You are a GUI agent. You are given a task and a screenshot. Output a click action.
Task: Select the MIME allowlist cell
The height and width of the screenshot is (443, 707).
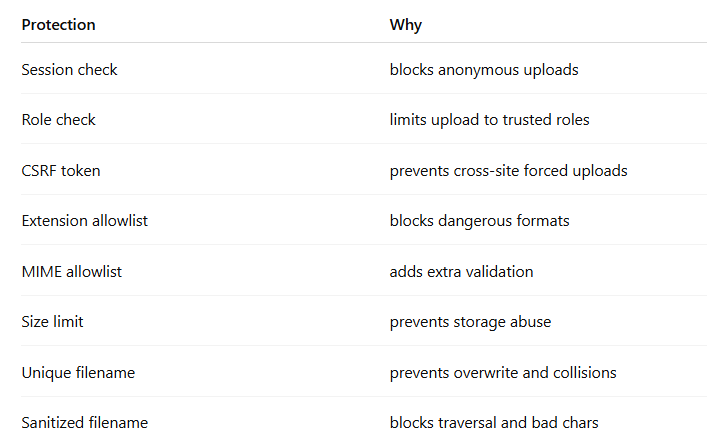[72, 272]
